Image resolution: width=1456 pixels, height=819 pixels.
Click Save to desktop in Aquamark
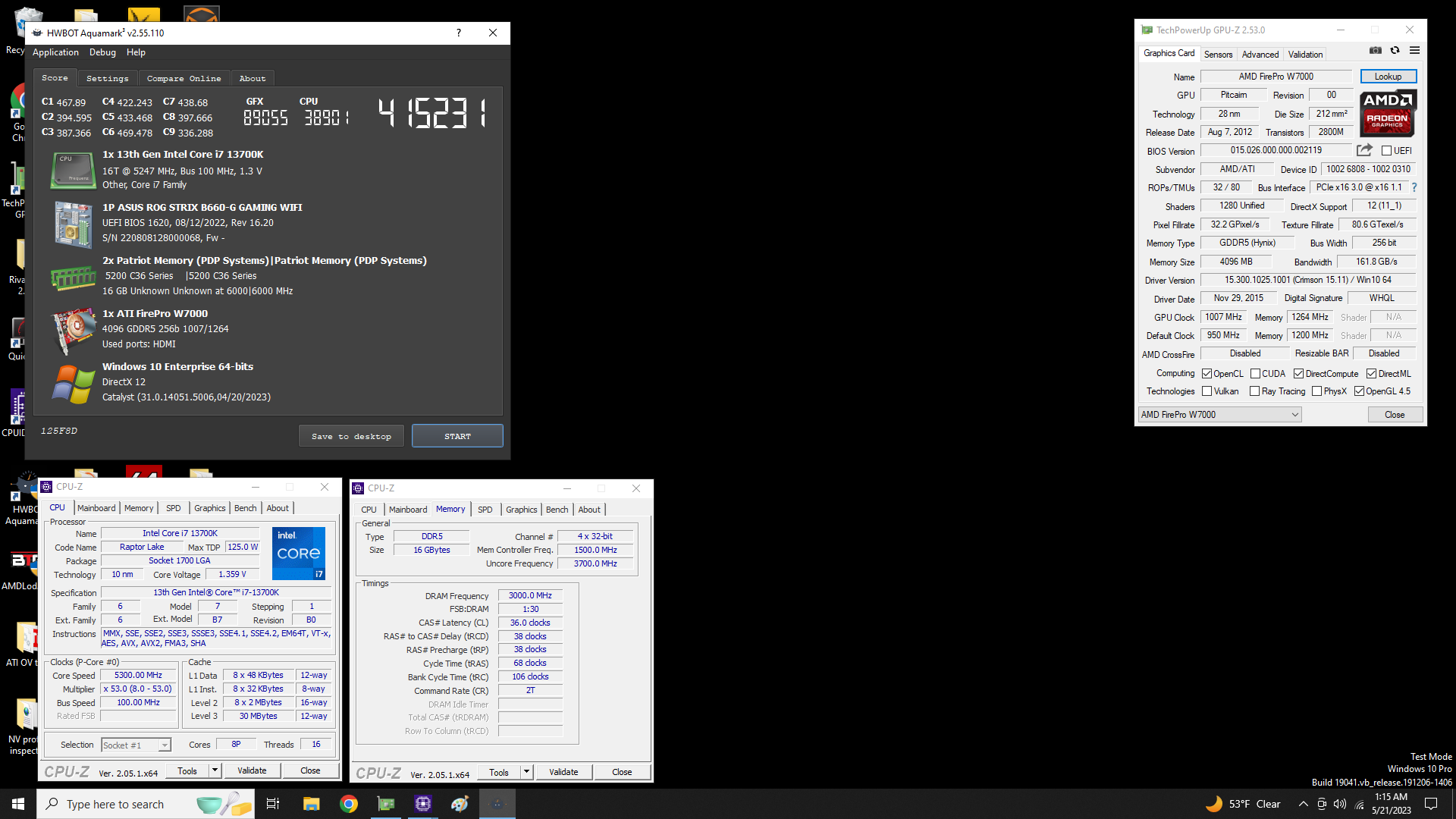click(351, 436)
